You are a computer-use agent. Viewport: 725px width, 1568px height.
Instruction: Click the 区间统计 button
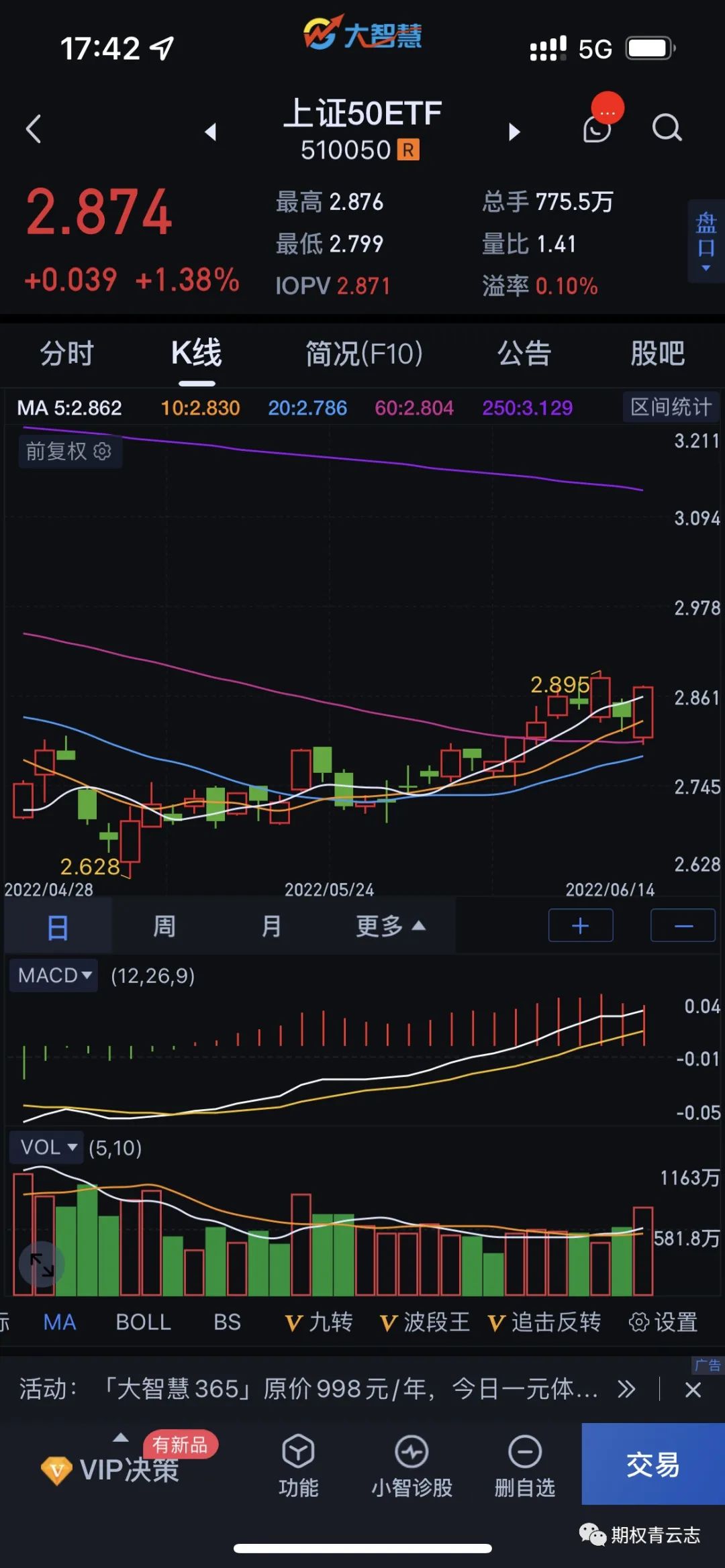pyautogui.click(x=670, y=407)
